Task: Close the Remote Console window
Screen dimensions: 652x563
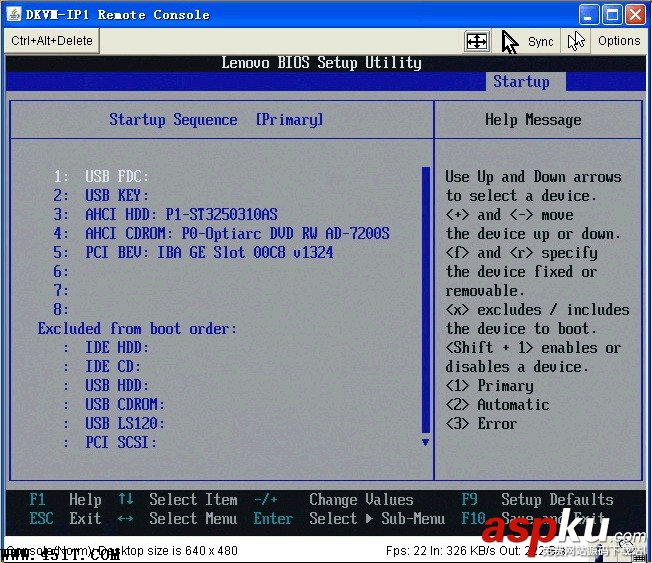Action: coord(636,15)
